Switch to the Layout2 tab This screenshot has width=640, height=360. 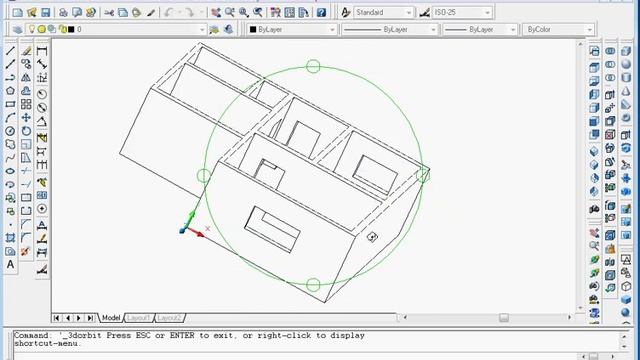(169, 318)
